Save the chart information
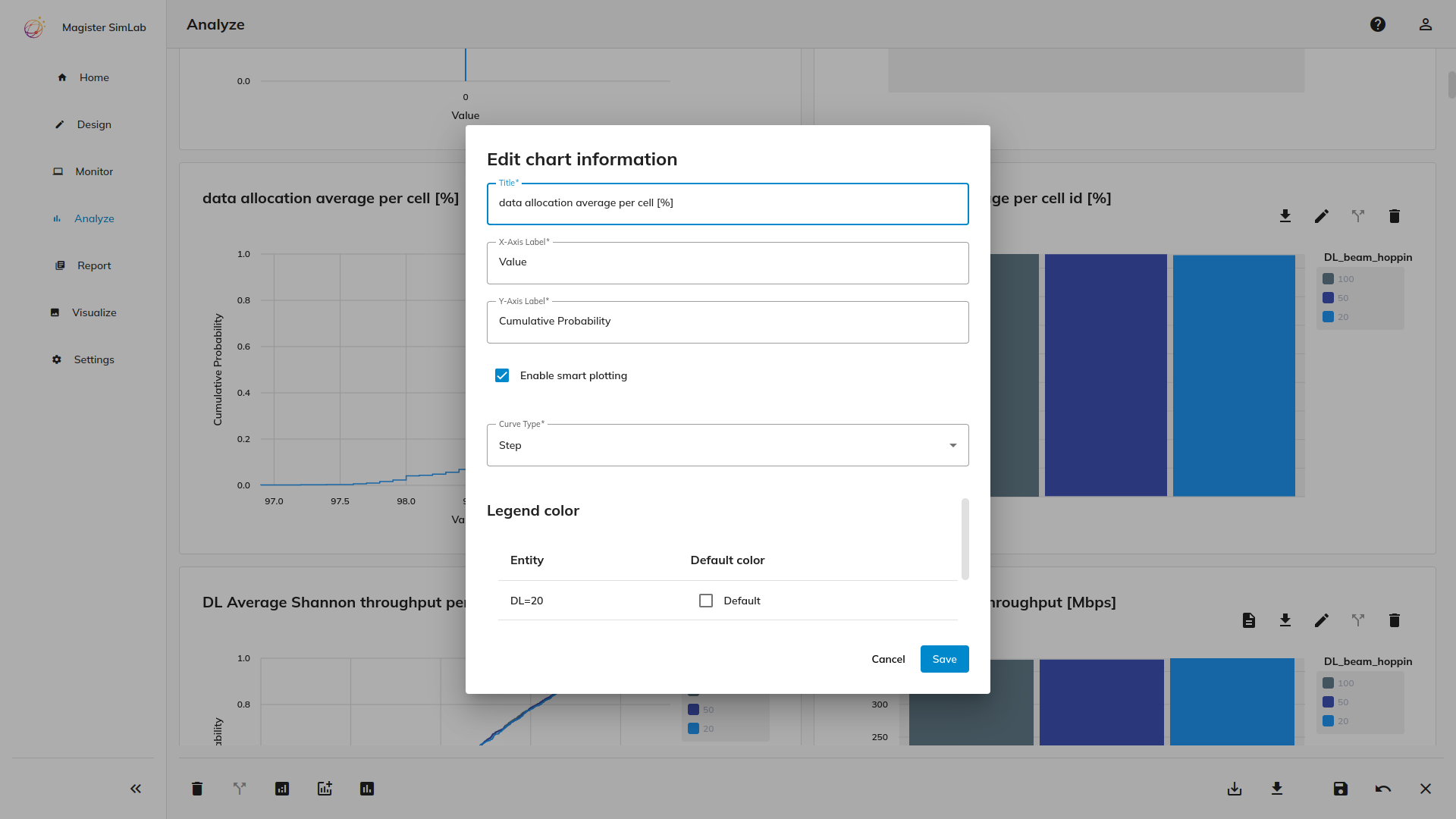The height and width of the screenshot is (819, 1456). pyautogui.click(x=945, y=659)
